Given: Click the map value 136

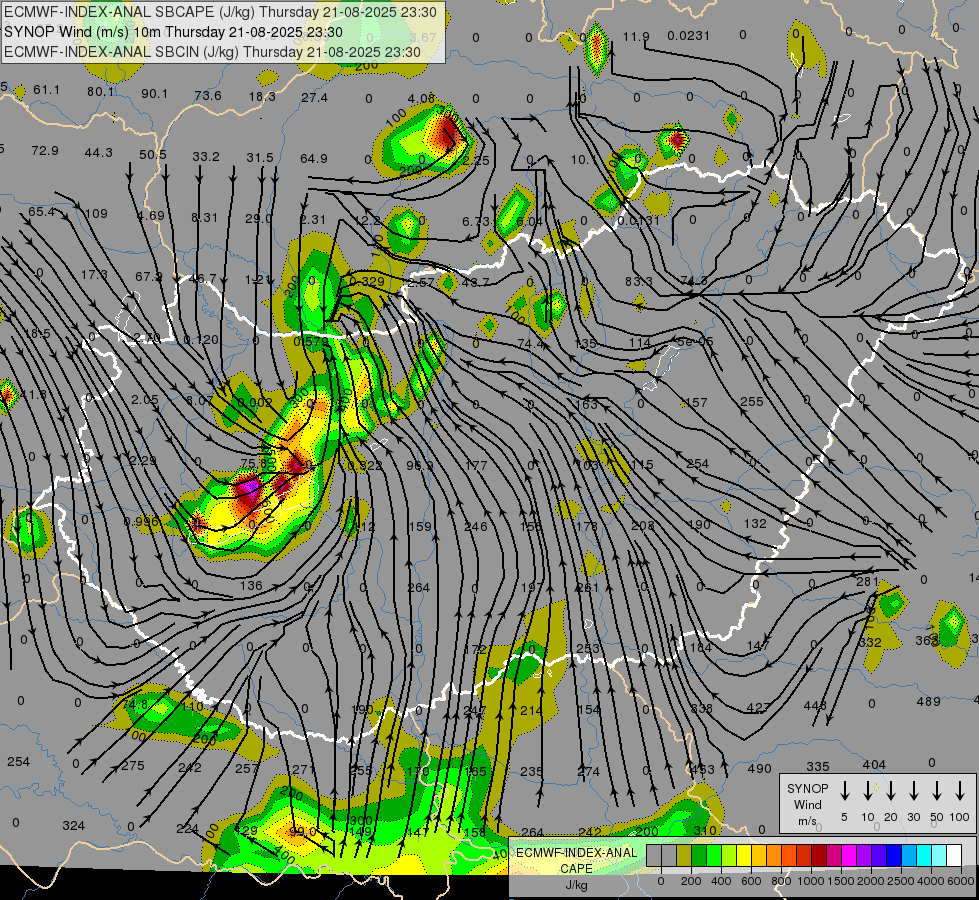Looking at the screenshot, I should click(251, 585).
